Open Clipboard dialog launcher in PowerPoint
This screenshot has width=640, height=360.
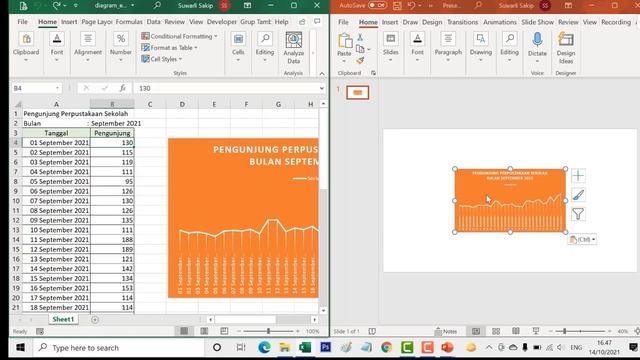click(x=373, y=73)
